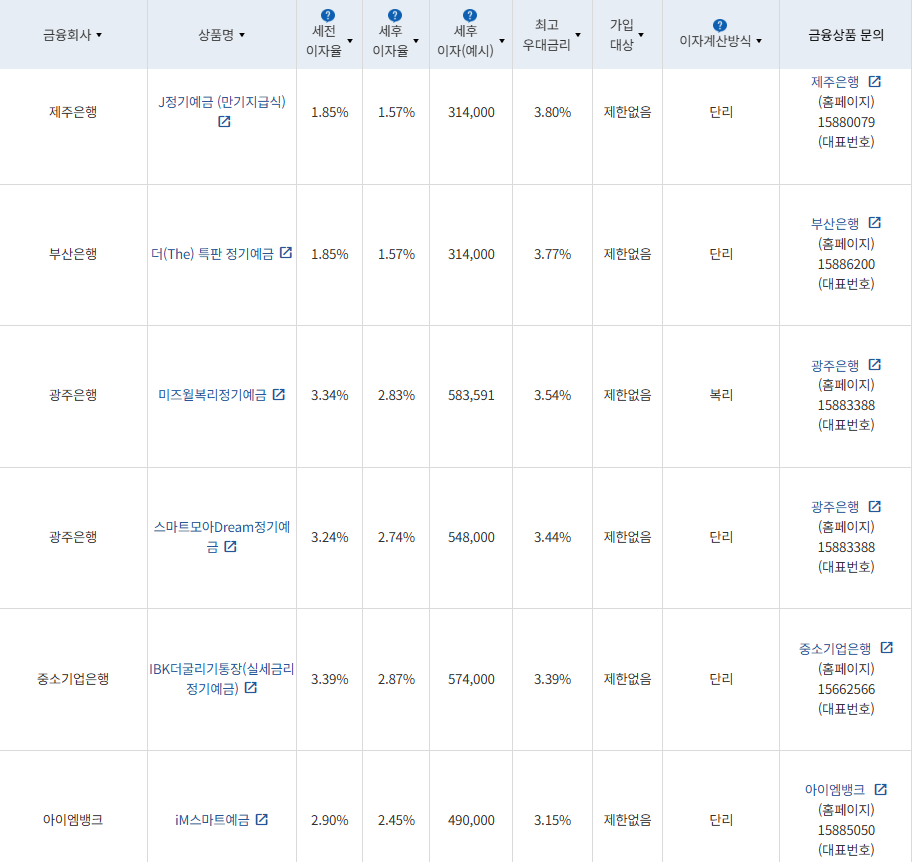Image resolution: width=912 pixels, height=862 pixels.
Task: Select the 490,000 after-tax interest value
Action: coord(471,820)
